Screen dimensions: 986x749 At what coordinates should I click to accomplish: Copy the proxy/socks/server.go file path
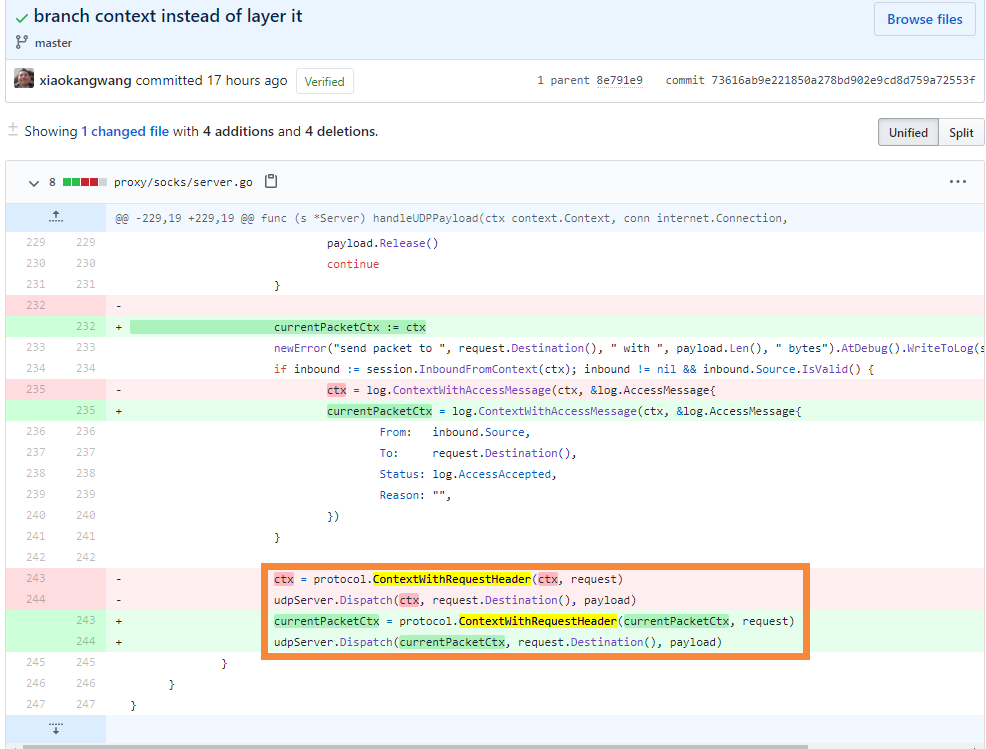(271, 181)
